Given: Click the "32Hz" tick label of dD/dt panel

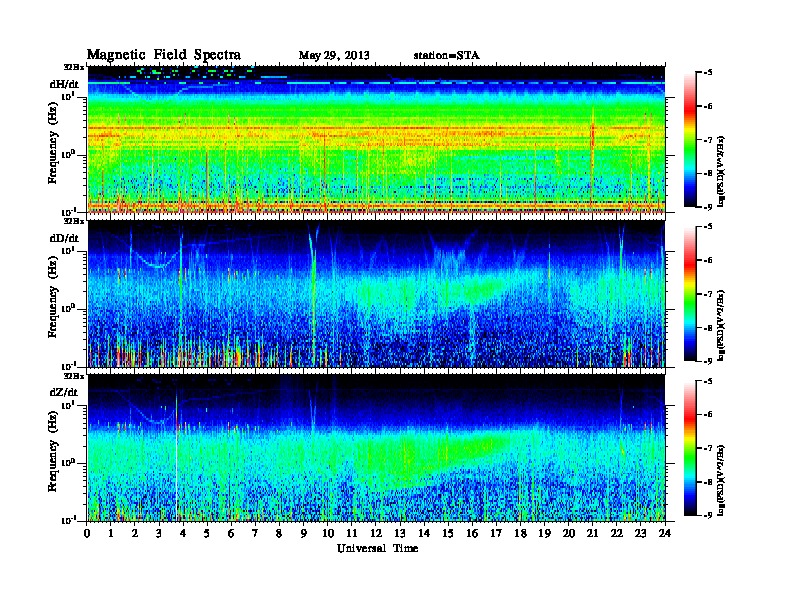Looking at the screenshot, I should tap(73, 221).
